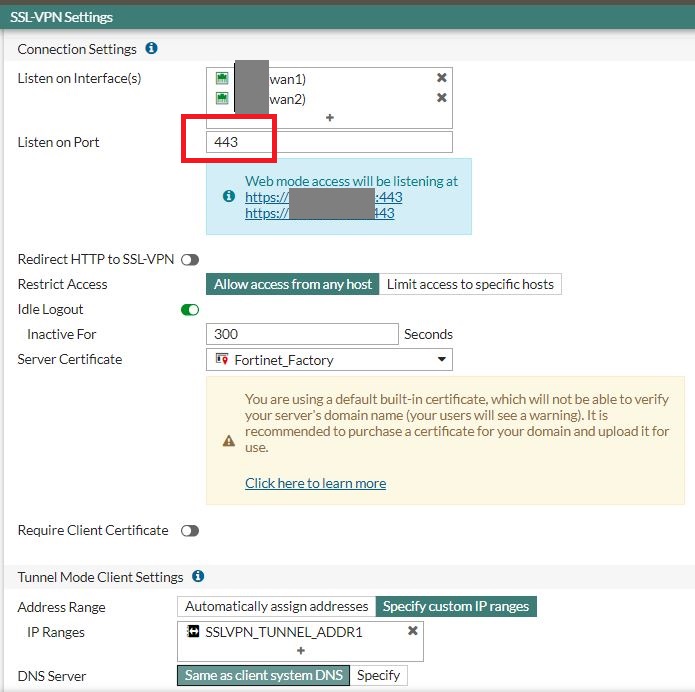Click the wan1 interface port icon
Screen dimensions: 695x692
coord(222,78)
